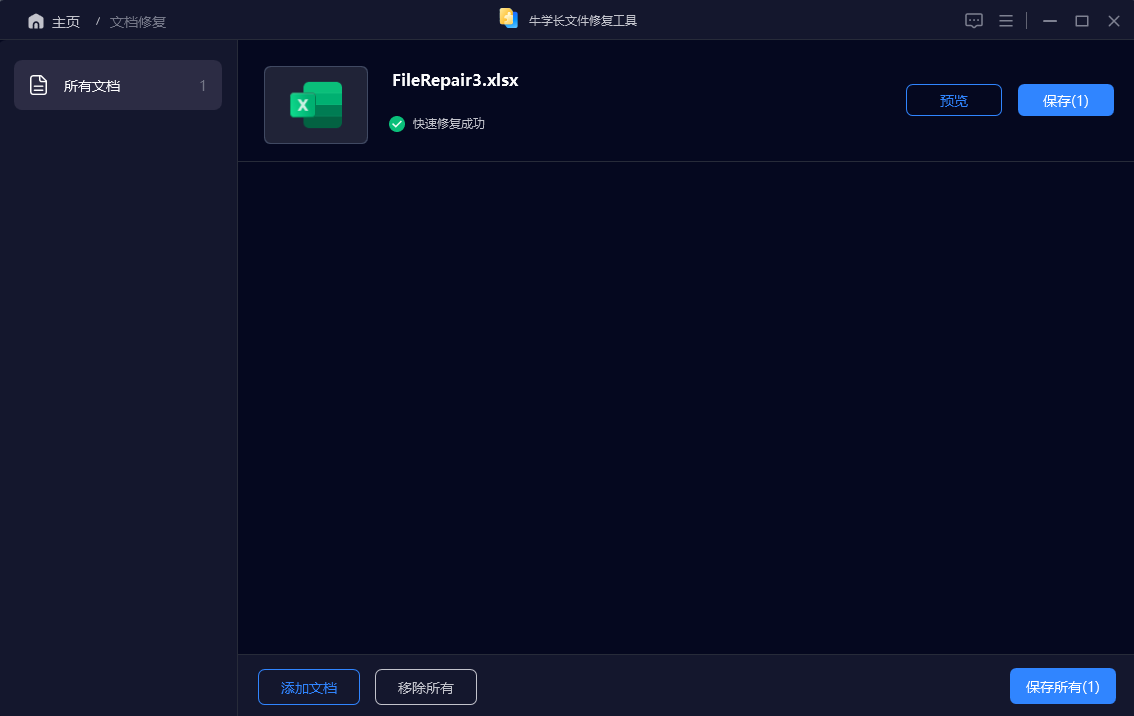This screenshot has height=716, width=1134.
Task: Maximize the window
Action: tap(1081, 21)
